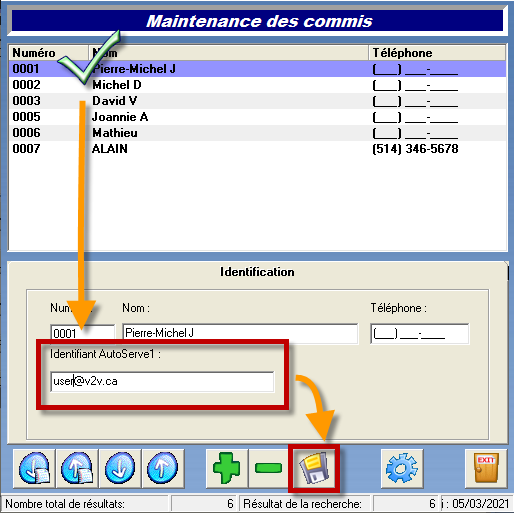This screenshot has height=513, width=514.
Task: Click the Numéro column header
Action: tap(49, 53)
